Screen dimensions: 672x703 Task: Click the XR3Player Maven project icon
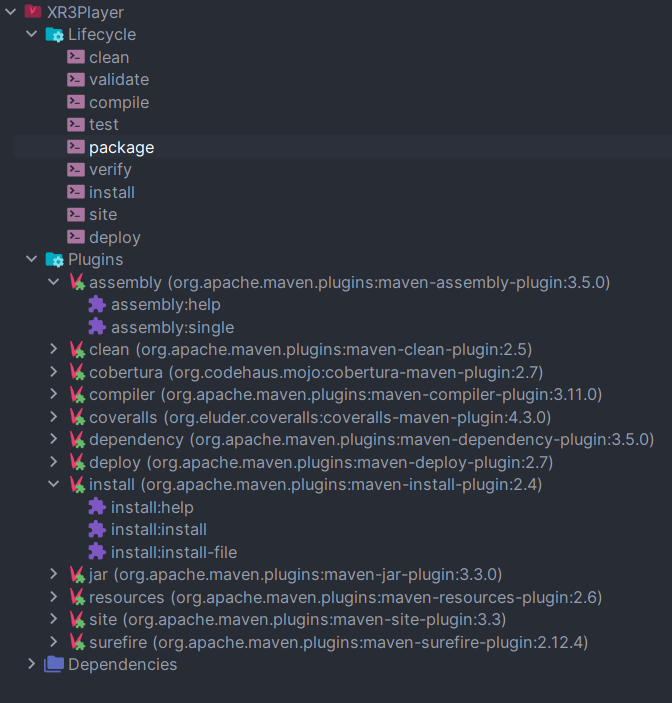pos(33,12)
